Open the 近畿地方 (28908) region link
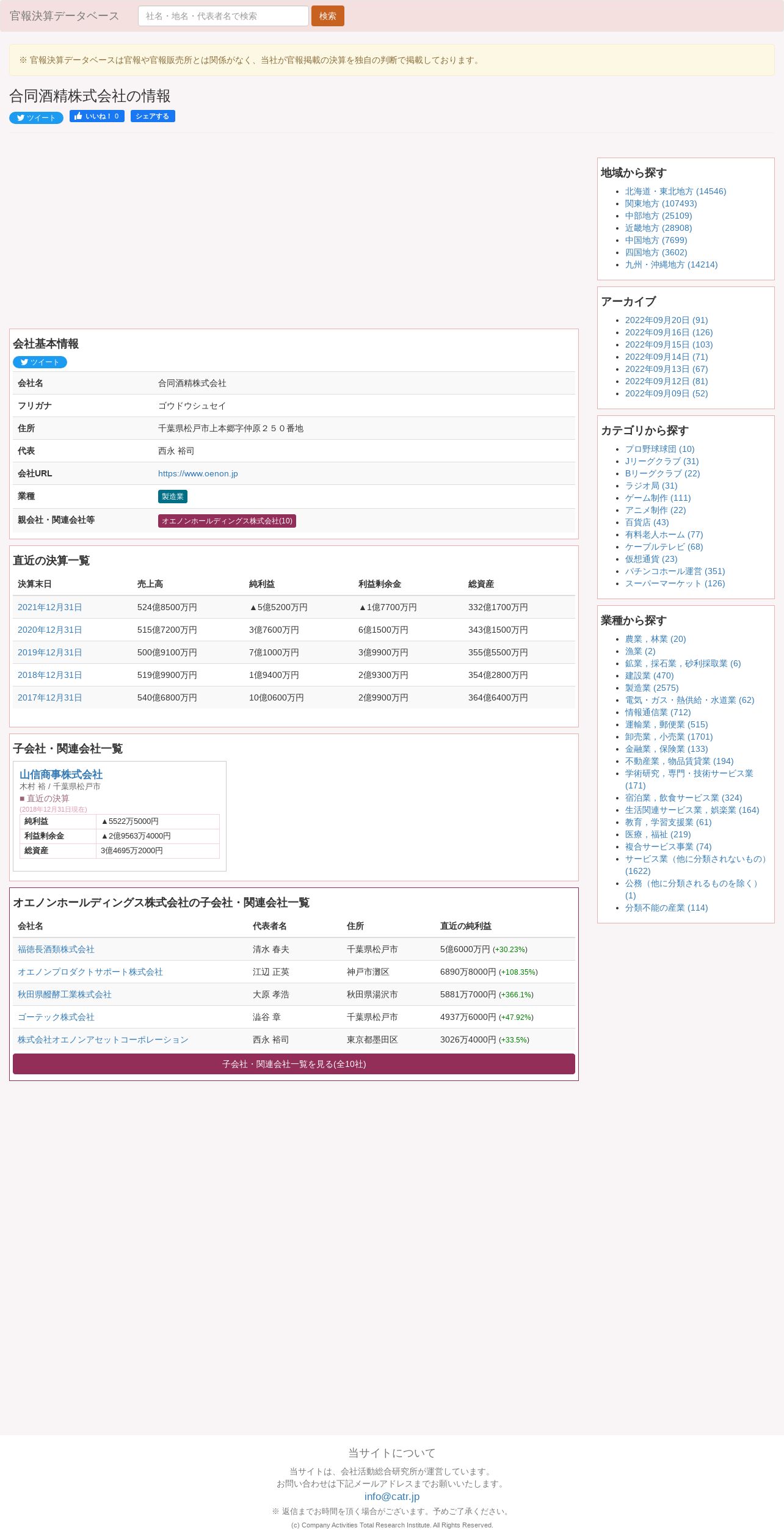 658,228
